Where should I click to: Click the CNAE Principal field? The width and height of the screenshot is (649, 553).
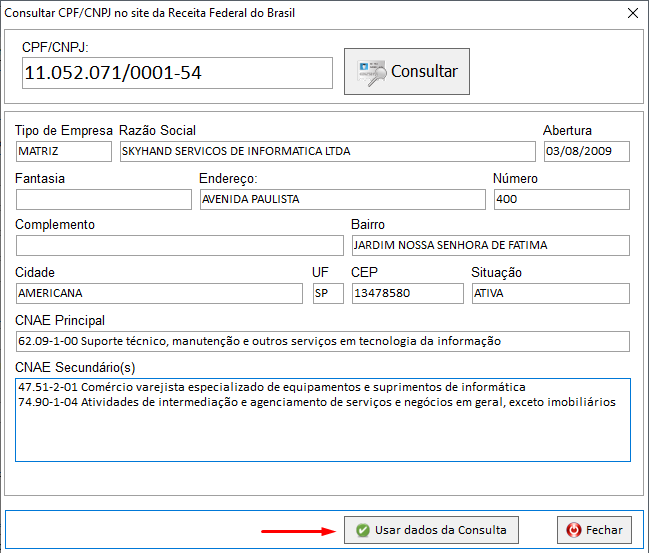pos(323,341)
